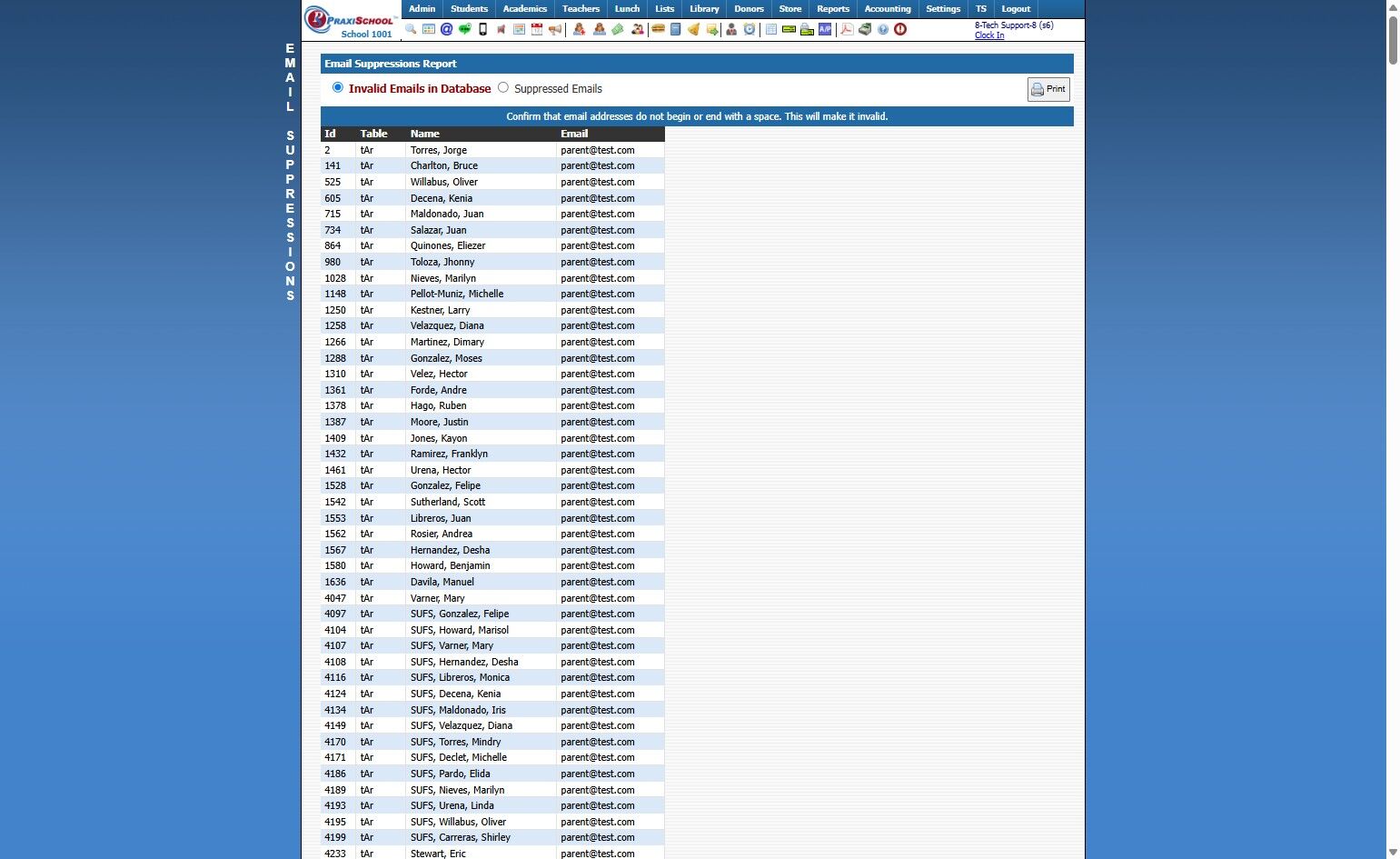Click Logout in the top menu
Image resolution: width=1400 pixels, height=859 pixels.
(1016, 9)
